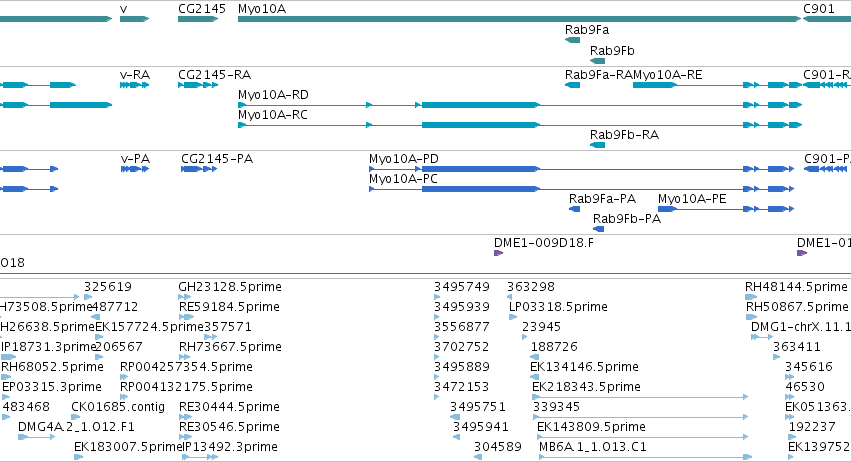Click the purple DME1-009D18.F arrow glyph
Viewport: 851px width, 462px height.
498,253
